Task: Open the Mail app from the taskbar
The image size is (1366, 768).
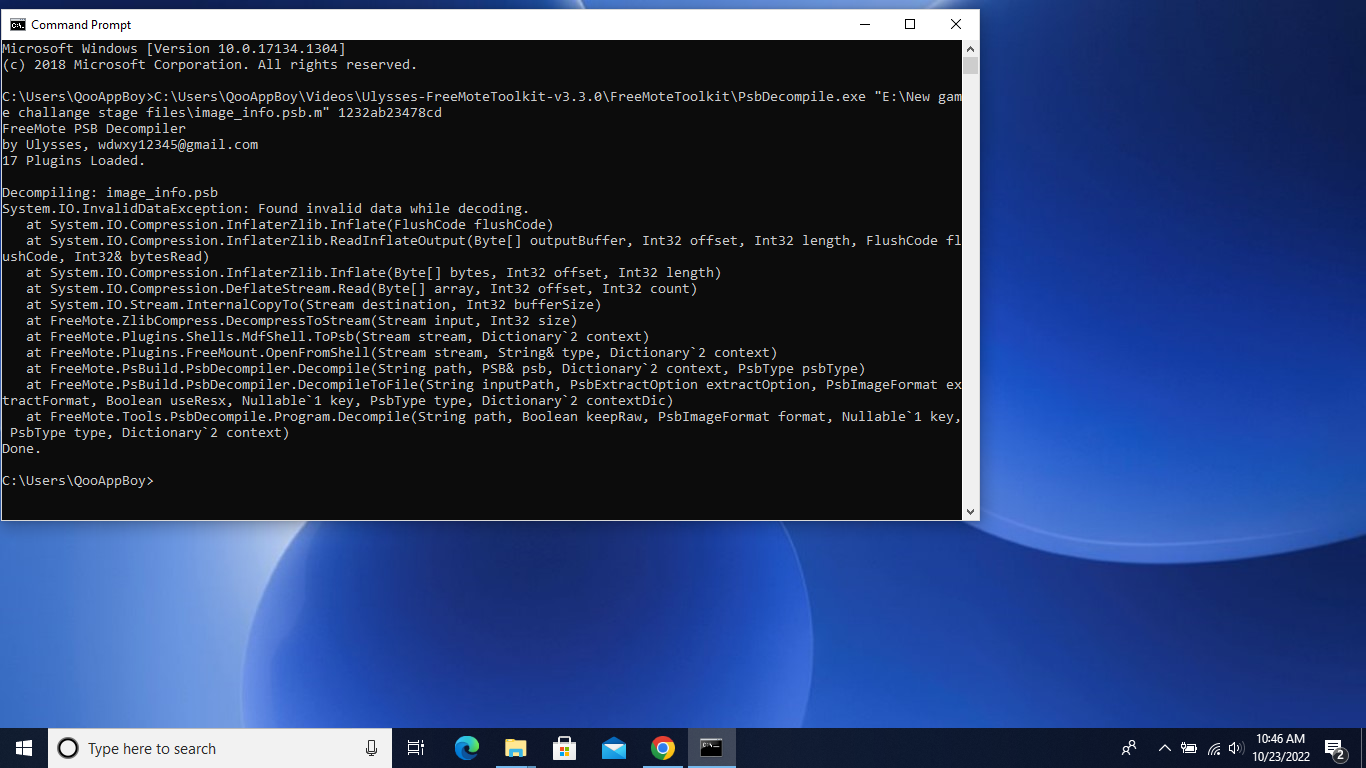Action: [613, 748]
